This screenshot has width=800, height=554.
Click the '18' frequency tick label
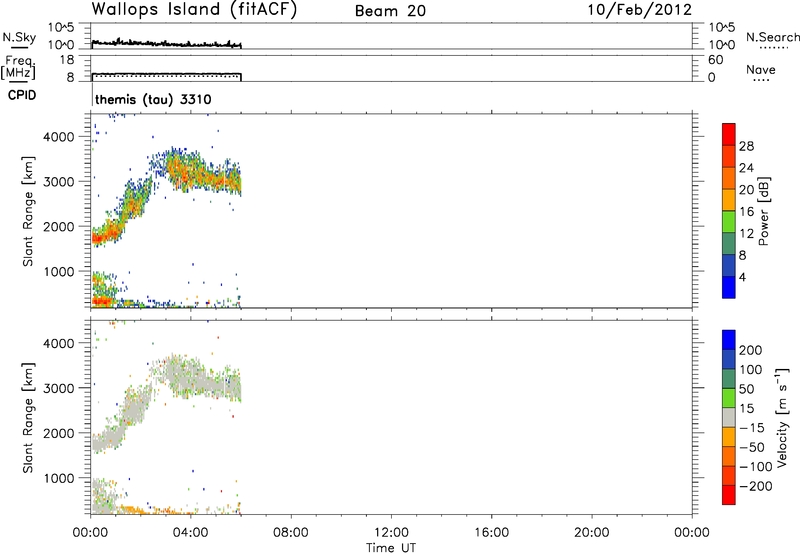point(67,60)
